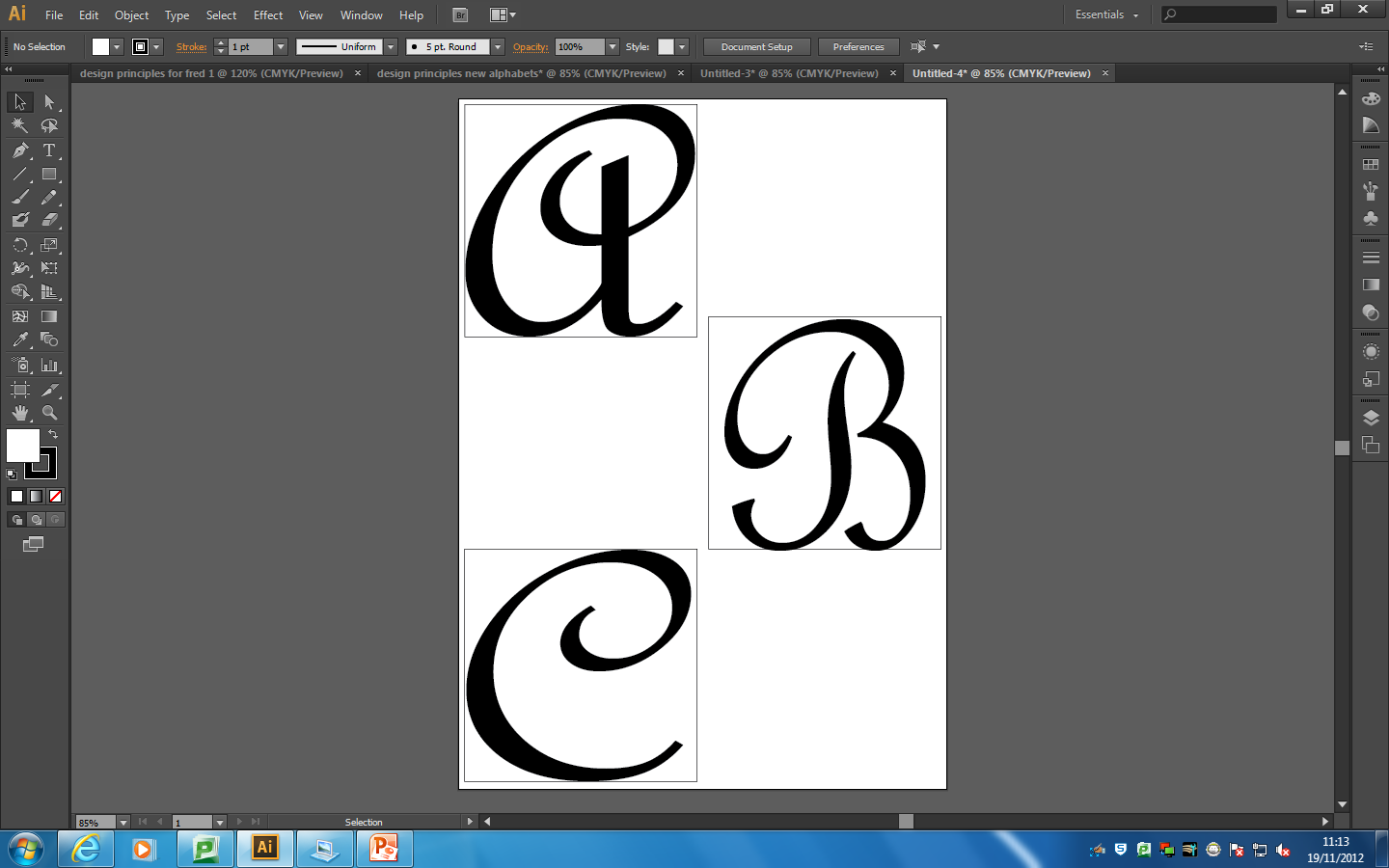Select the Hand tool
This screenshot has height=868, width=1389.
pyautogui.click(x=19, y=413)
